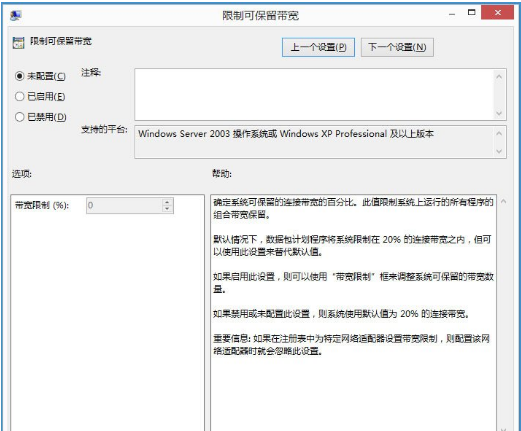Go to 上一个设置(P) previous setting

coord(318,47)
